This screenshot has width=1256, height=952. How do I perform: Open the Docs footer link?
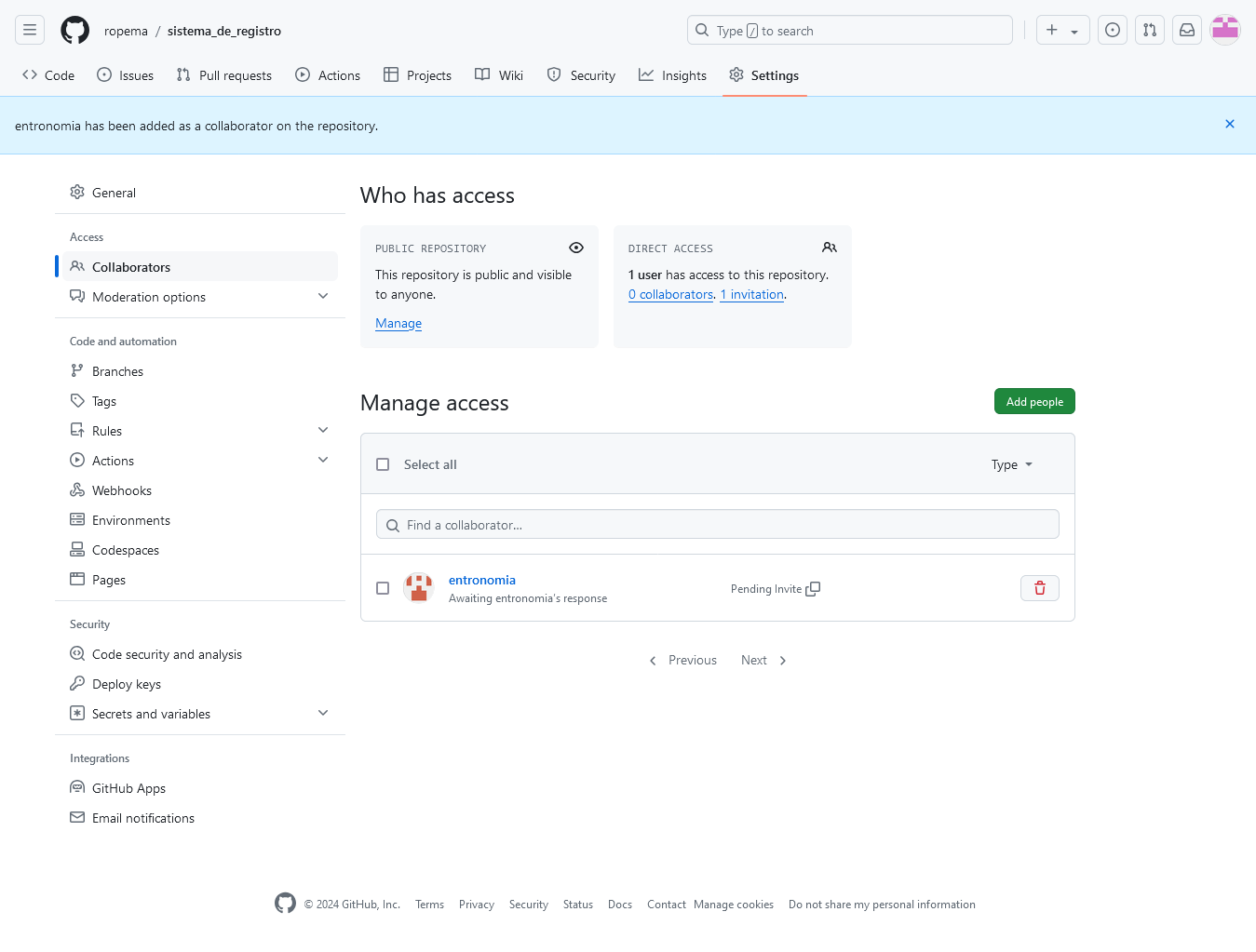(x=620, y=904)
